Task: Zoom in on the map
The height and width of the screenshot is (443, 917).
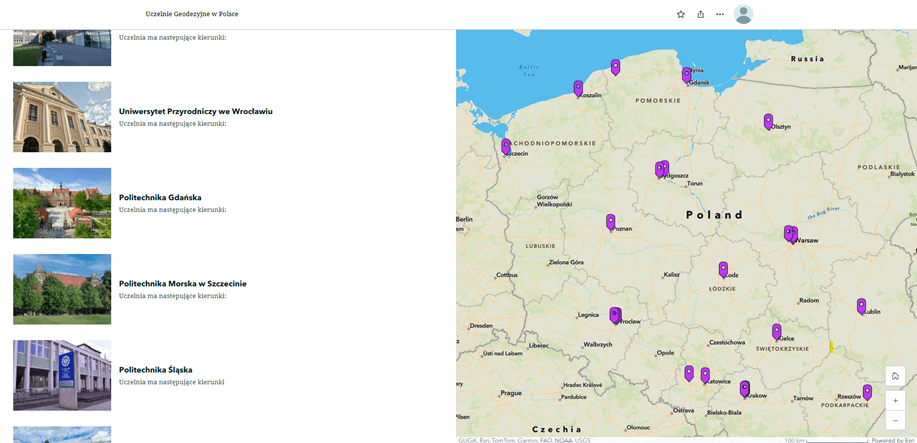Action: [895, 400]
